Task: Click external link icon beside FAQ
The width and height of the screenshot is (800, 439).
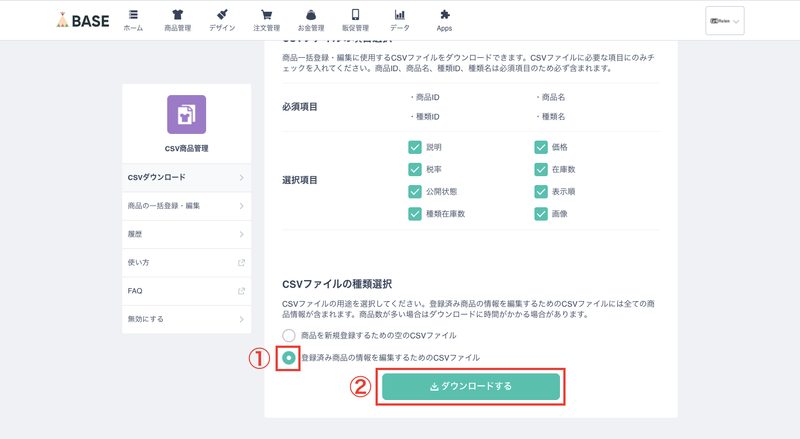Action: [x=241, y=291]
